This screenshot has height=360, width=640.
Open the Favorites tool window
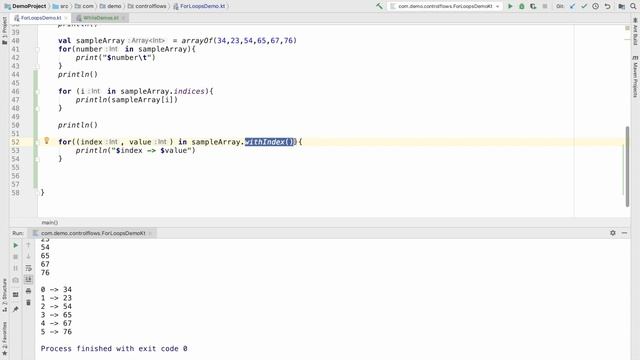pos(4,338)
